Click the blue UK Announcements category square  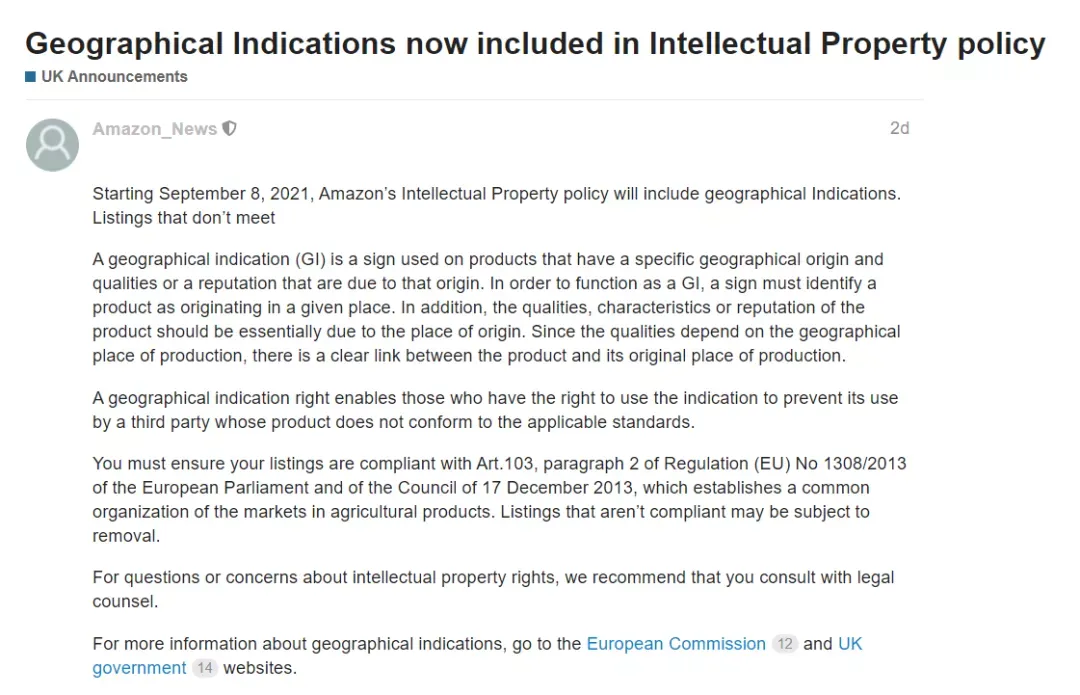tap(30, 76)
